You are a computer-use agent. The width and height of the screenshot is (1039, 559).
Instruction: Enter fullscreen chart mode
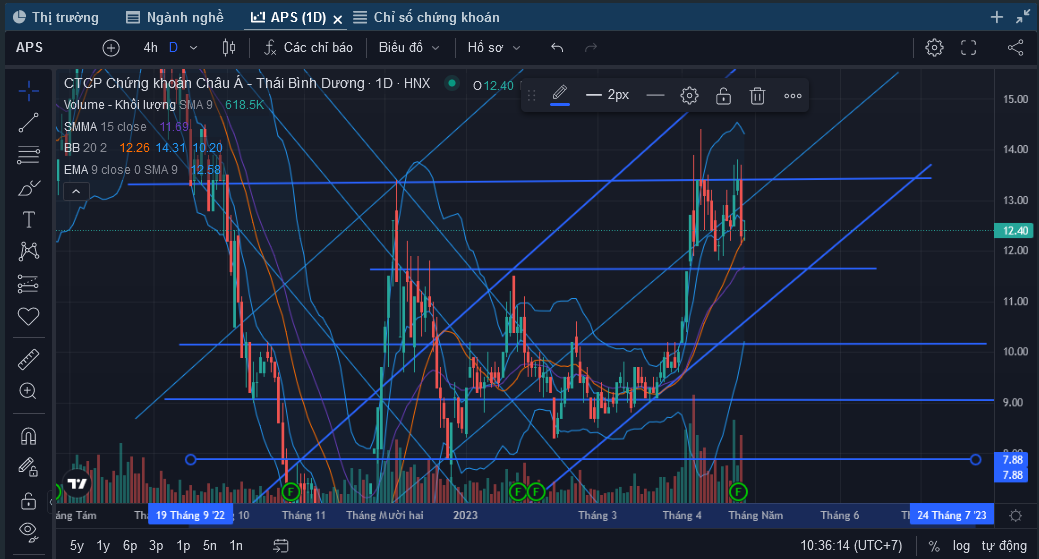coord(969,48)
